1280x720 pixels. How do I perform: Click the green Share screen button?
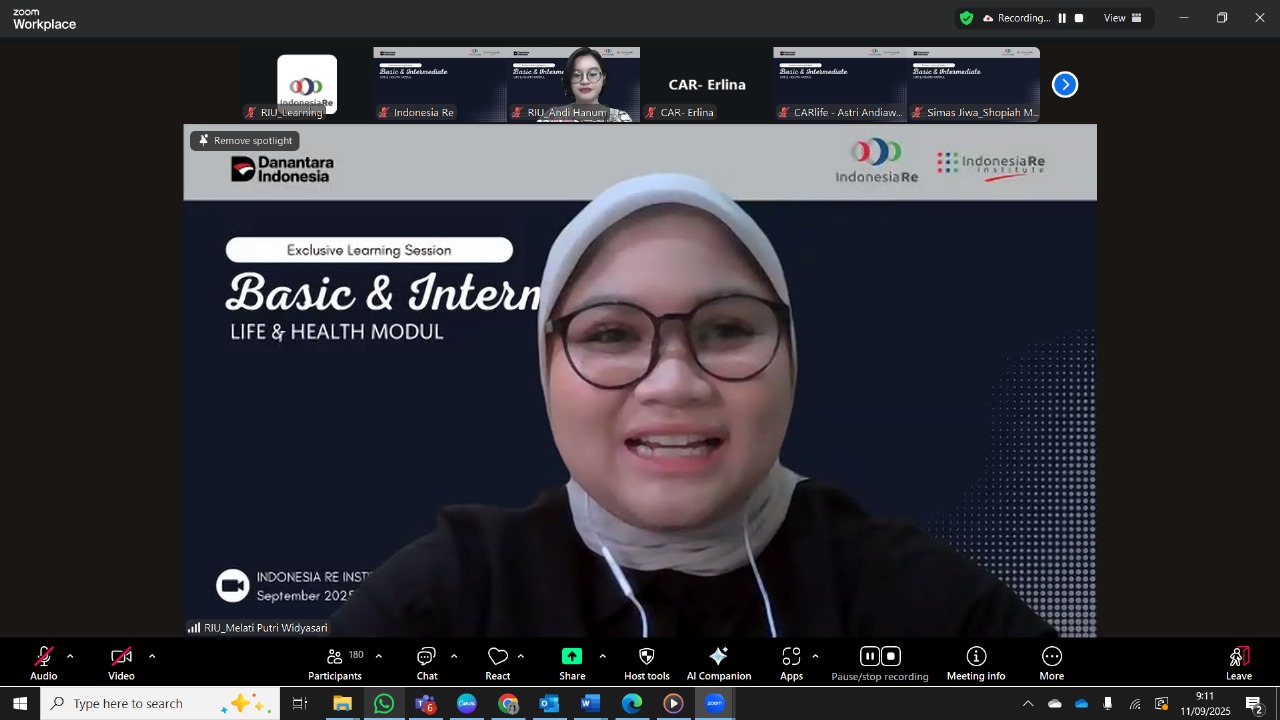(x=572, y=657)
